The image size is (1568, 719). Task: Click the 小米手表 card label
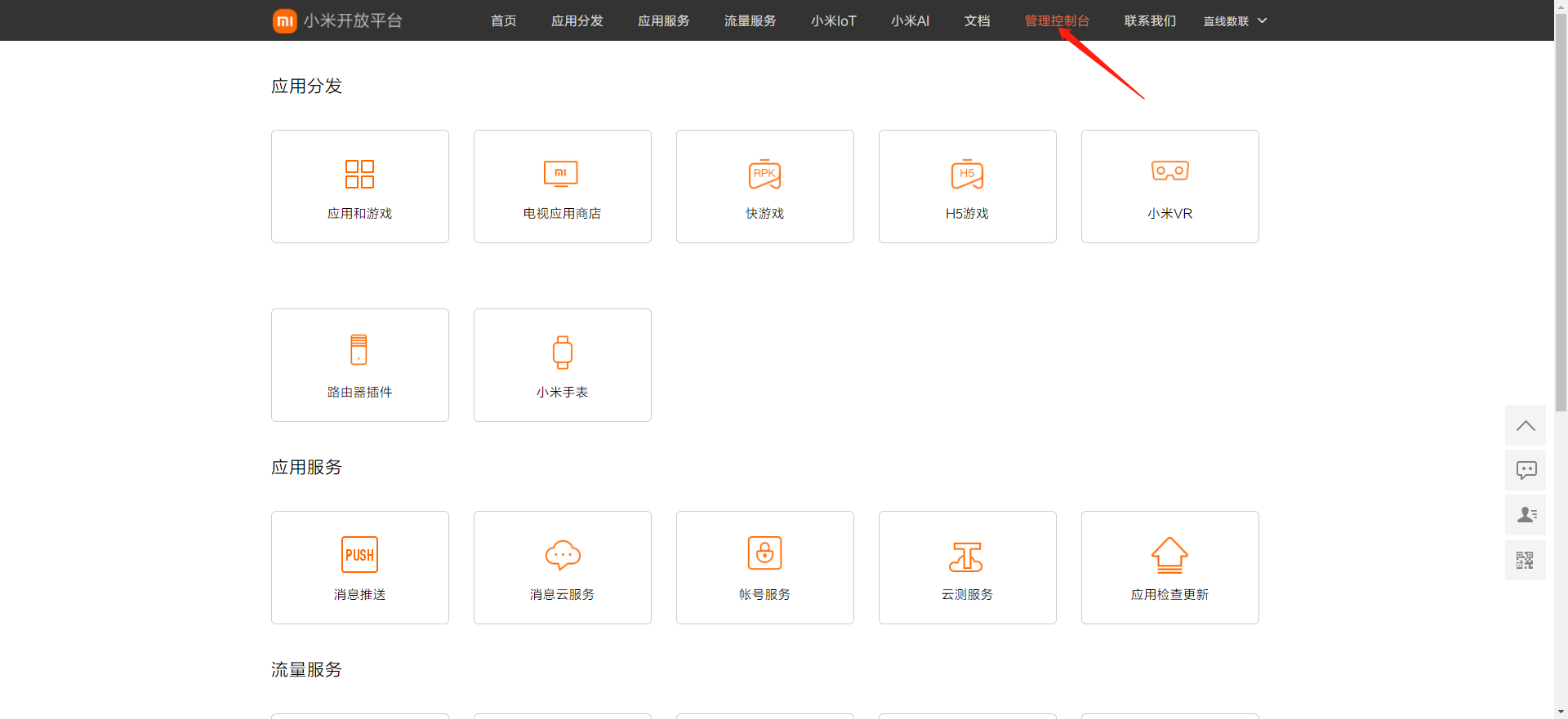click(x=563, y=392)
